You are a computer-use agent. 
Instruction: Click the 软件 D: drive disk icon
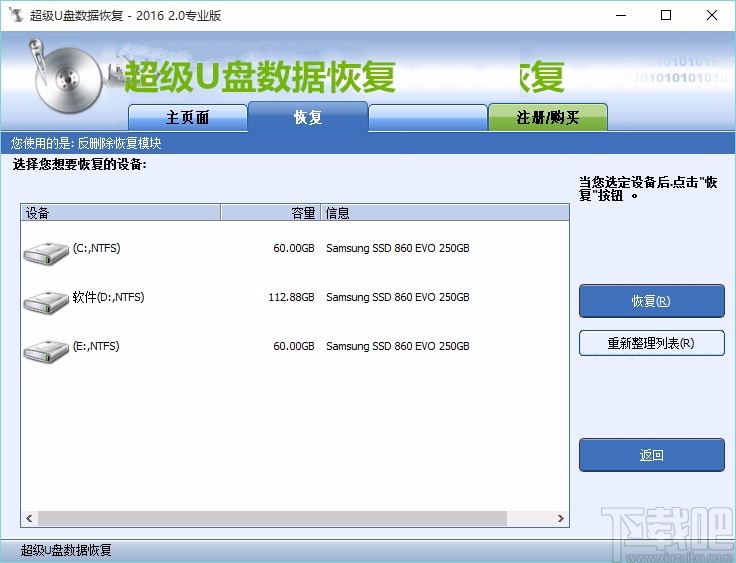click(46, 302)
